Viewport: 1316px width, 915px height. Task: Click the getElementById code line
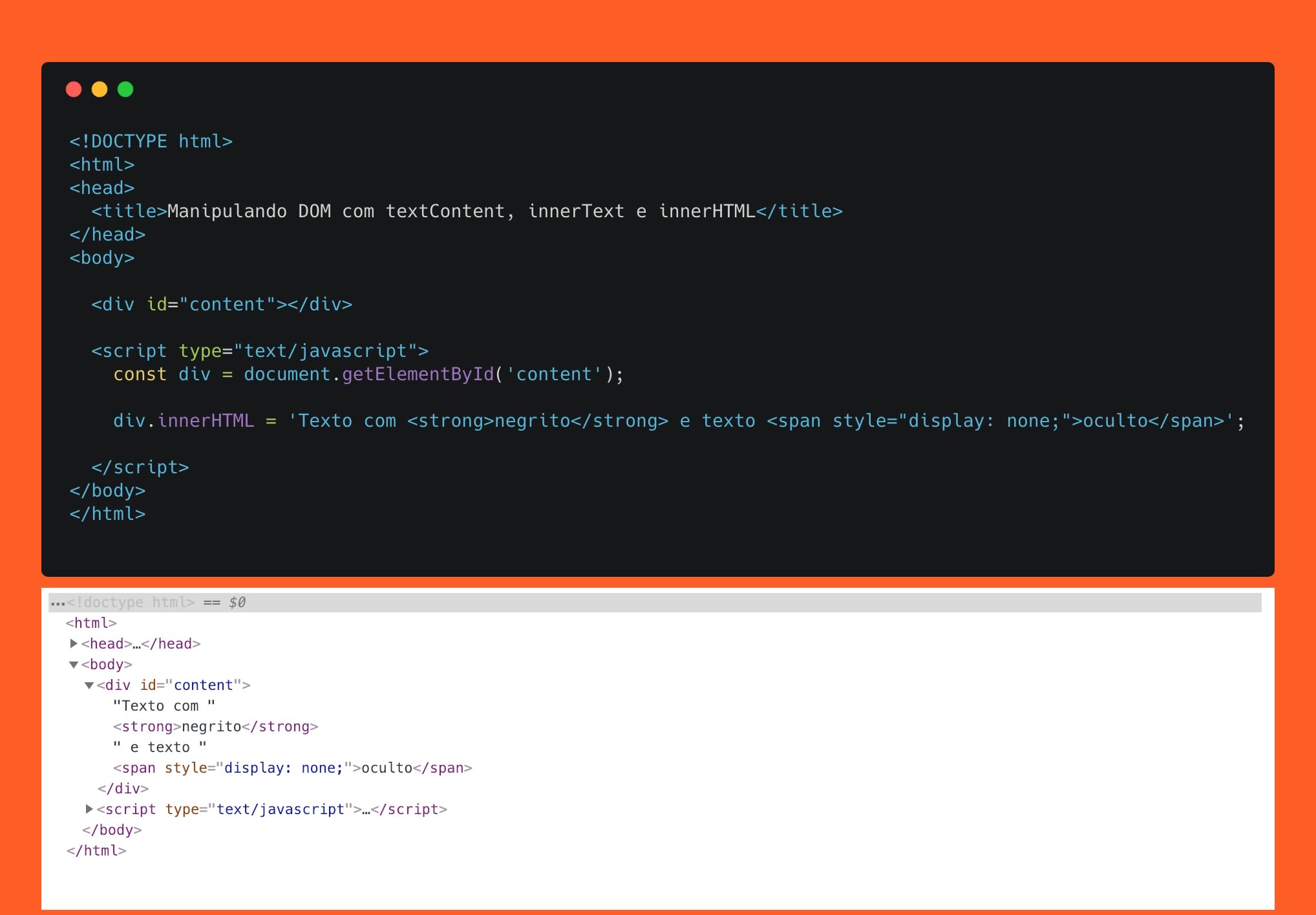[x=368, y=374]
